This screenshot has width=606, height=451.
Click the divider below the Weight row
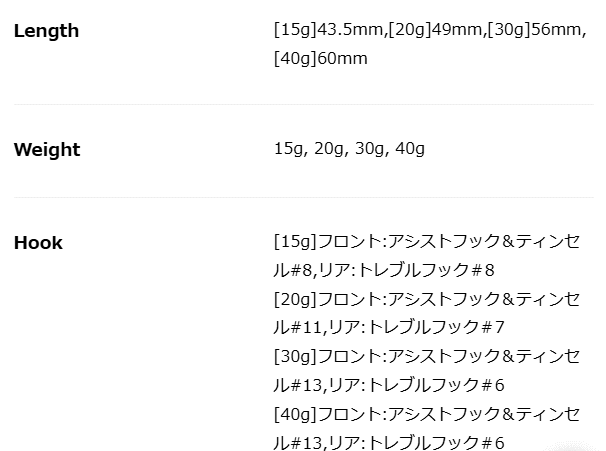[x=304, y=197]
